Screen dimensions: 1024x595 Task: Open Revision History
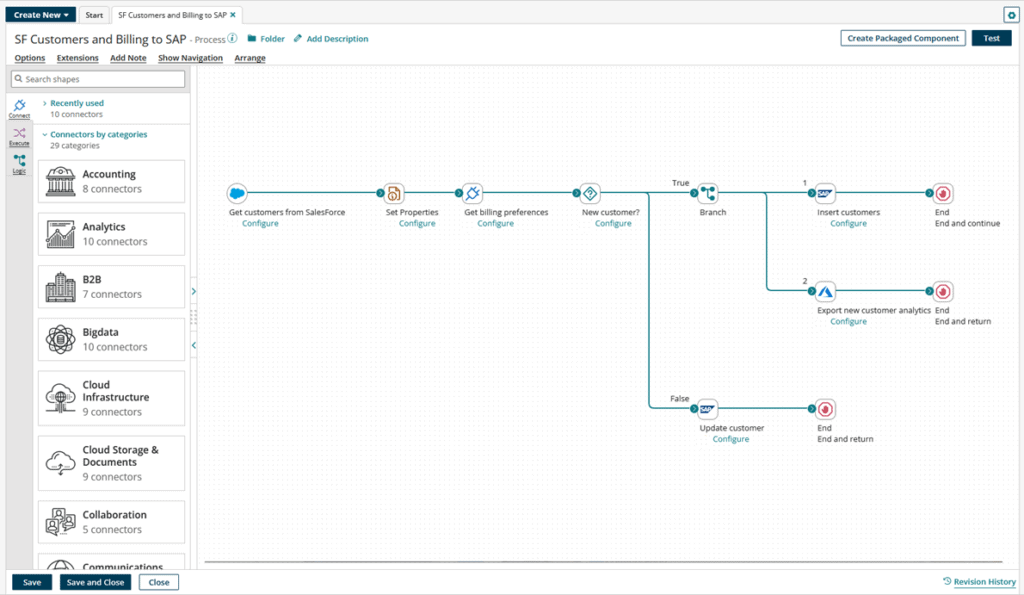[x=980, y=581]
